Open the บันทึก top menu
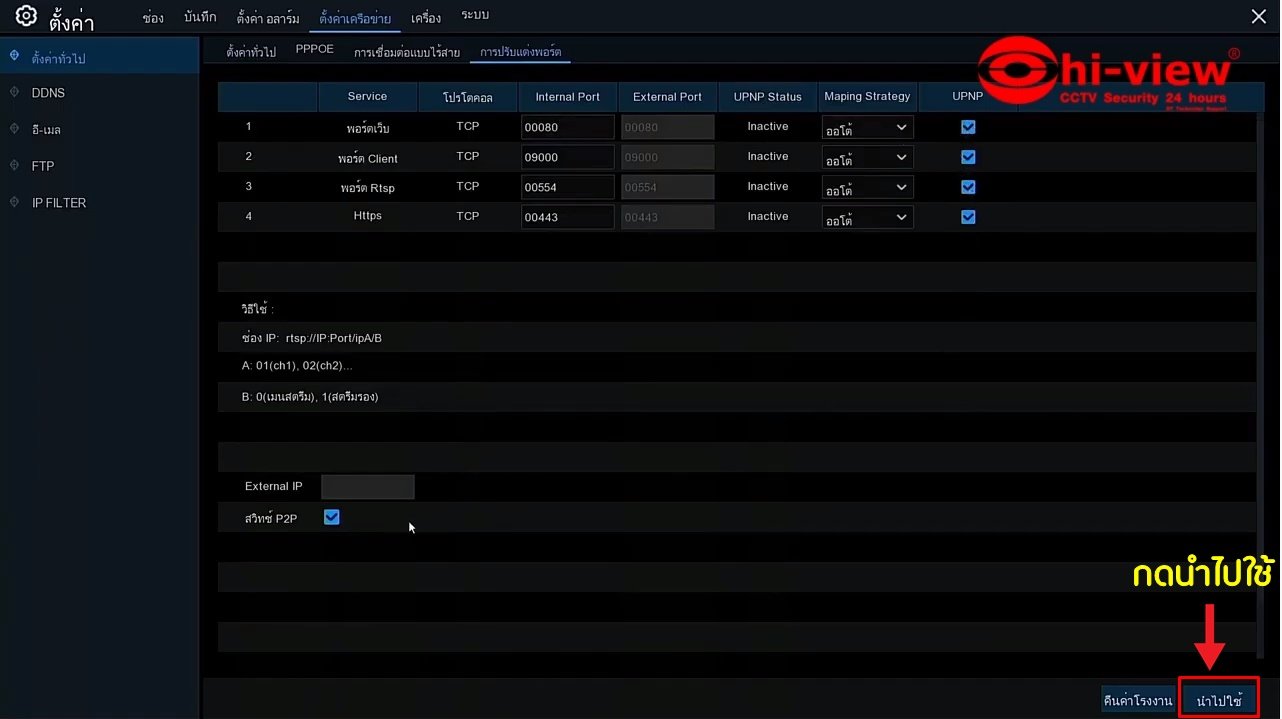This screenshot has height=719, width=1282. (x=200, y=18)
